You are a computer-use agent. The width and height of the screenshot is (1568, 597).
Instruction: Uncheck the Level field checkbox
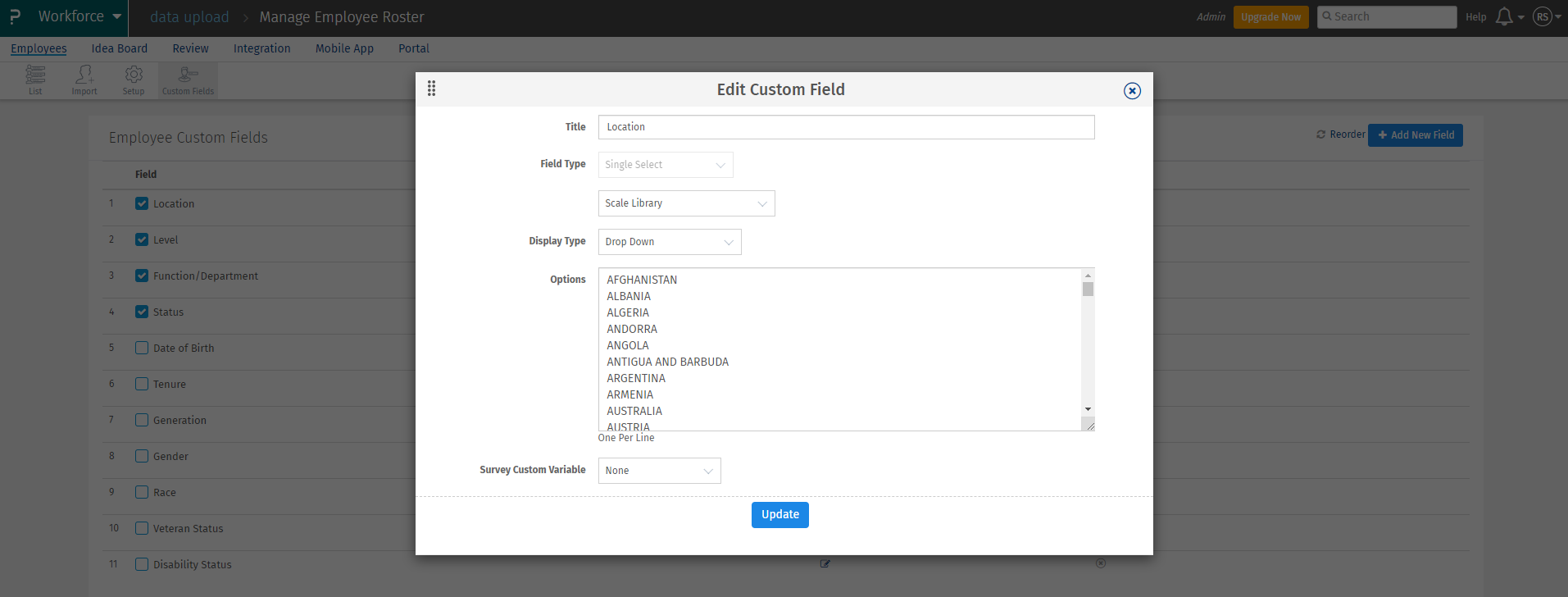[x=142, y=239]
